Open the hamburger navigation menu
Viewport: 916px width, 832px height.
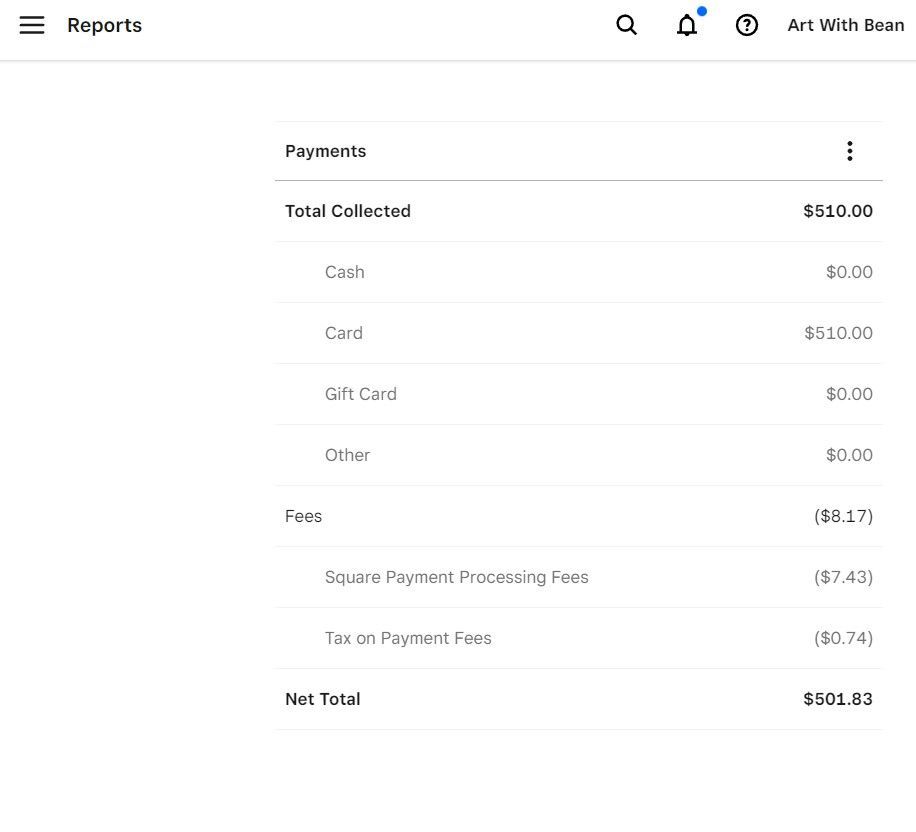pos(32,25)
